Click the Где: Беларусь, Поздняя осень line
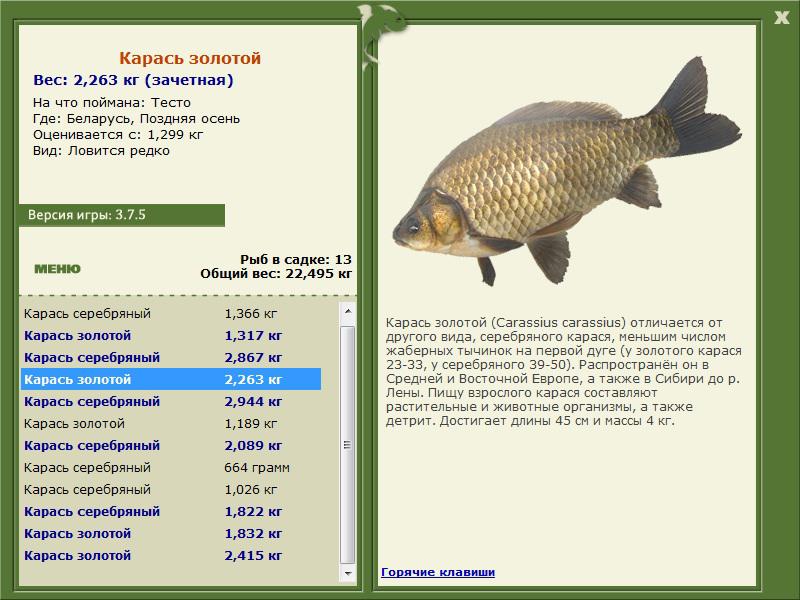Screen dimensions: 800x600 (136, 119)
